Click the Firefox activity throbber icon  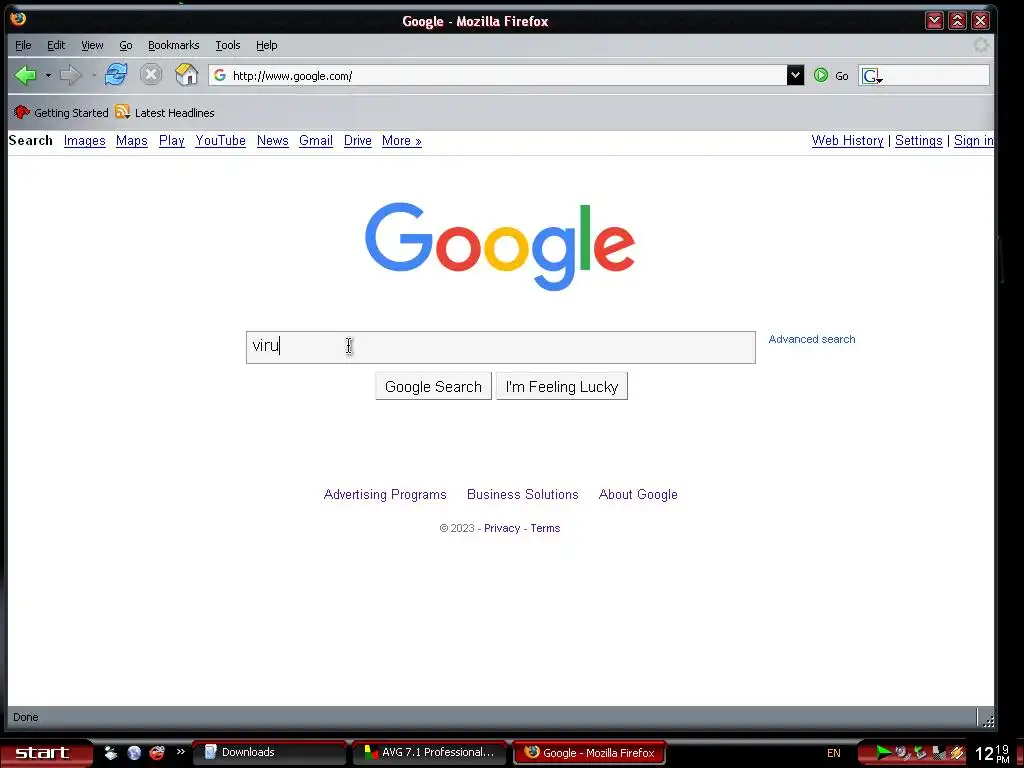pyautogui.click(x=981, y=45)
